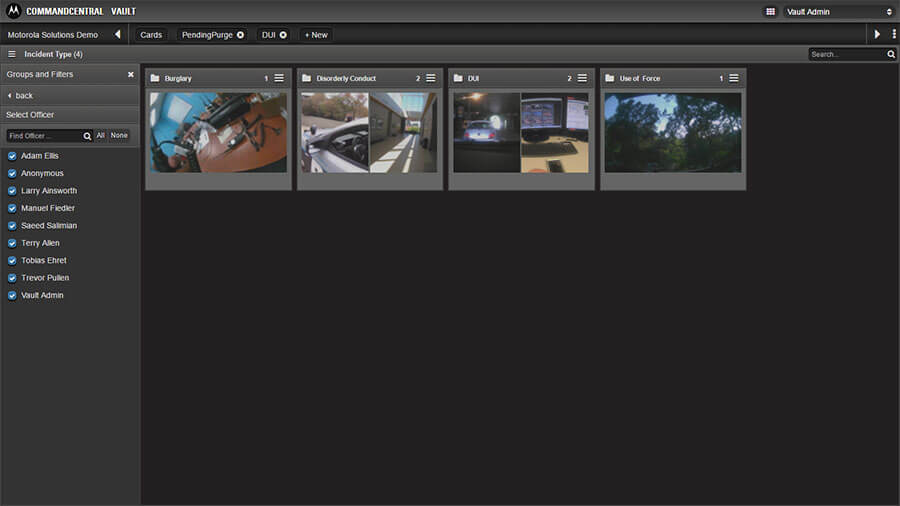Open the Disorderly Conduct car thumbnail

335,133
